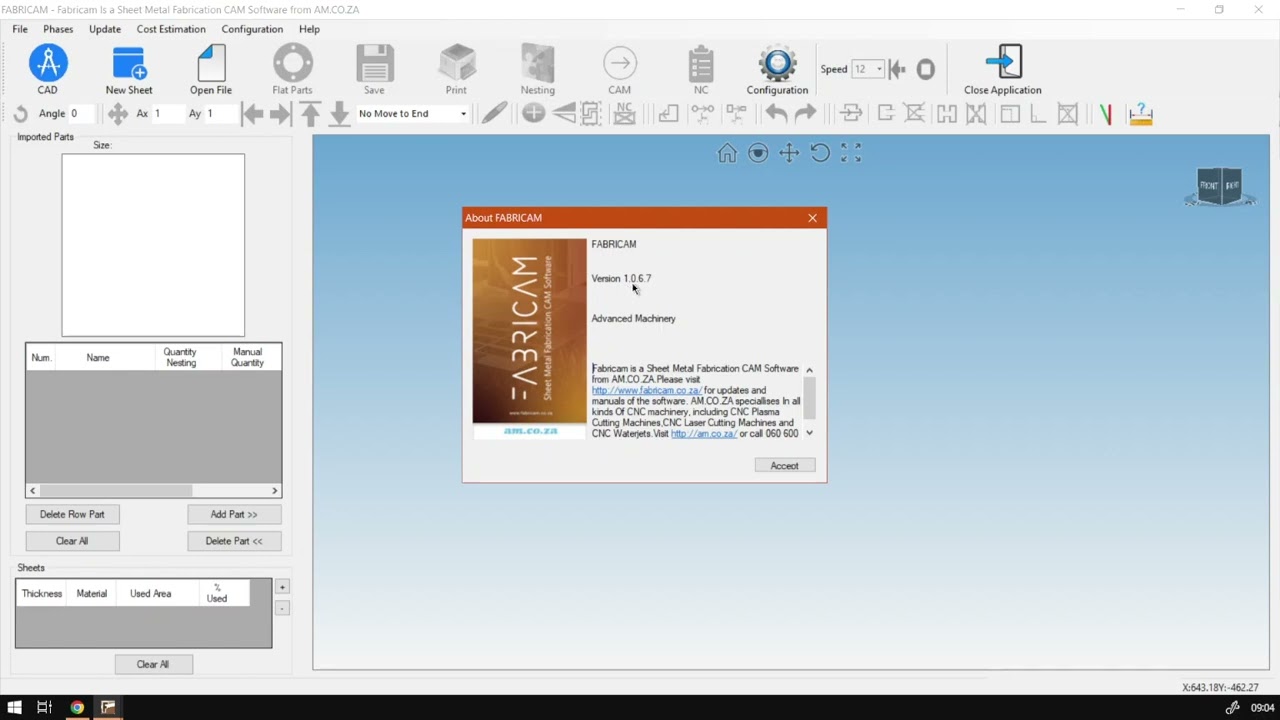Click the move-left arrow toolbar icon
Viewport: 1280px width, 720px height.
(252, 114)
